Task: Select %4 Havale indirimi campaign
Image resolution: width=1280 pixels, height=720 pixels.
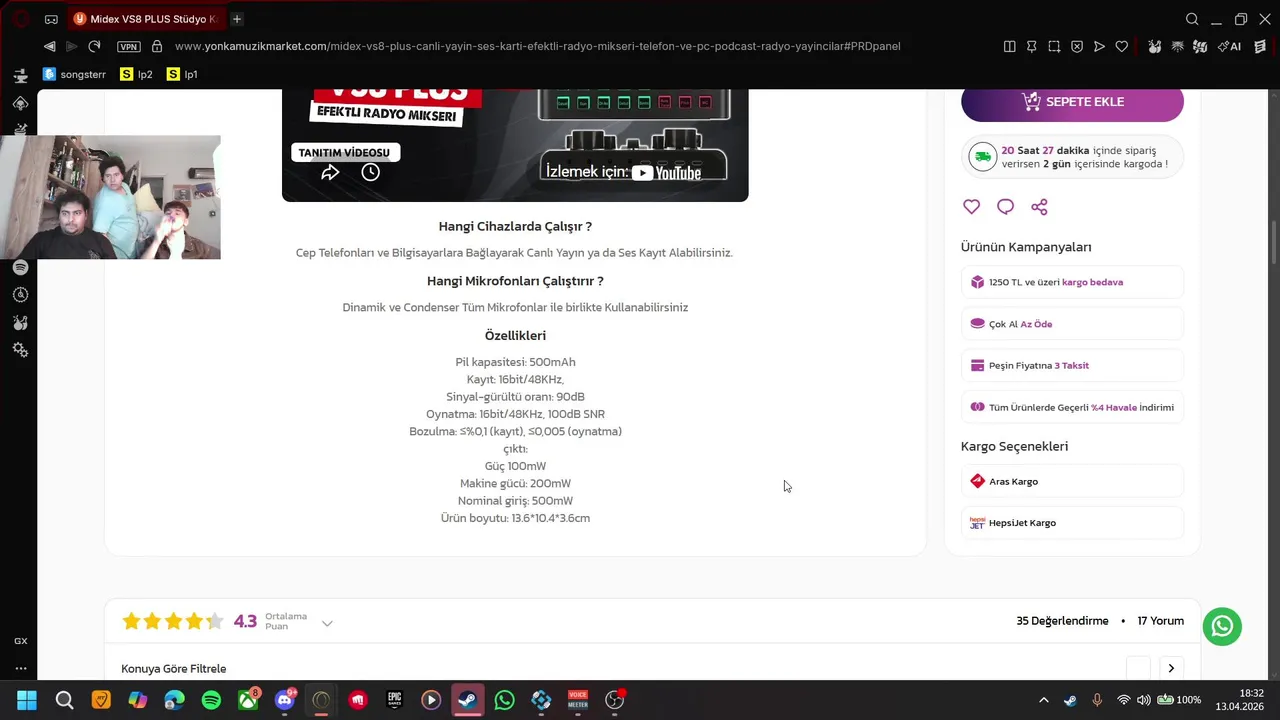Action: pos(1072,407)
